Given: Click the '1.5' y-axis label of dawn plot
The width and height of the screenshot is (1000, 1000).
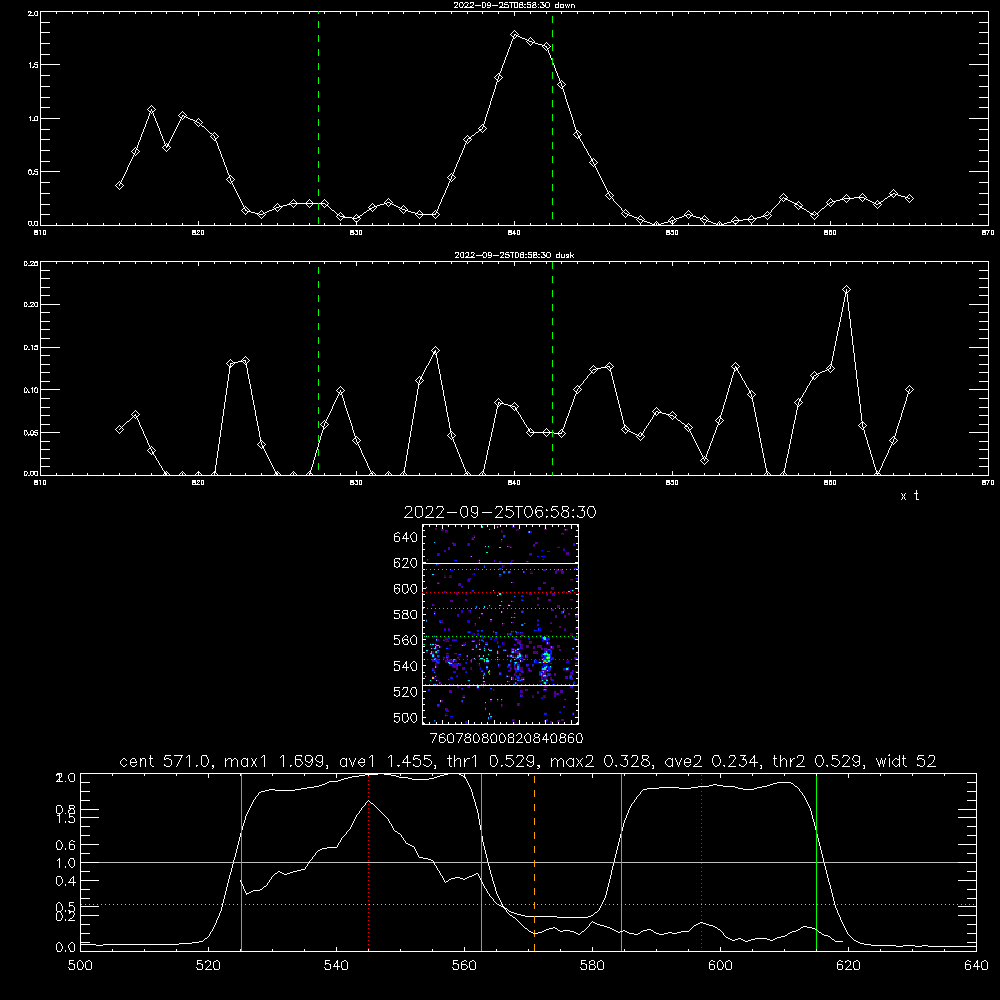Looking at the screenshot, I should 34,66.
